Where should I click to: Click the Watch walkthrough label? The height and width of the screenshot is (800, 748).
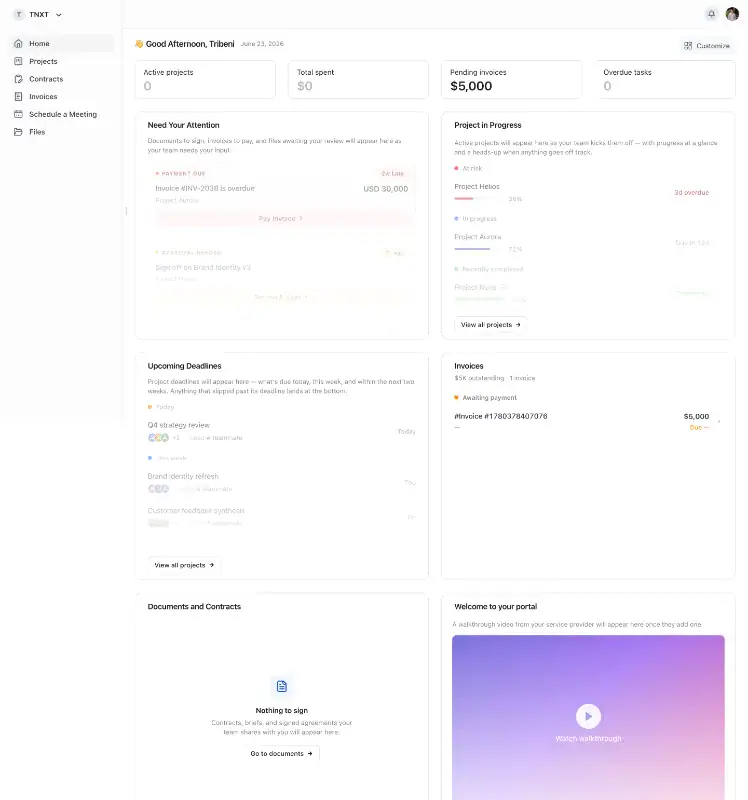pos(588,738)
